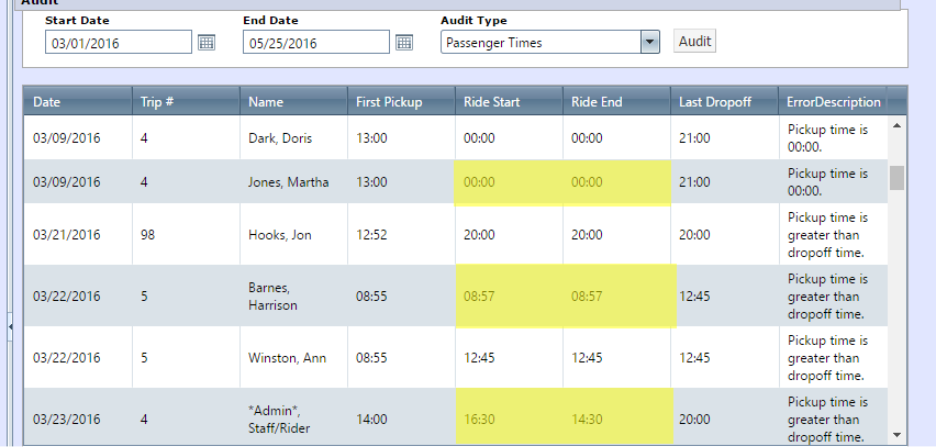Open the Start Date calendar picker
936x447 pixels.
(207, 42)
